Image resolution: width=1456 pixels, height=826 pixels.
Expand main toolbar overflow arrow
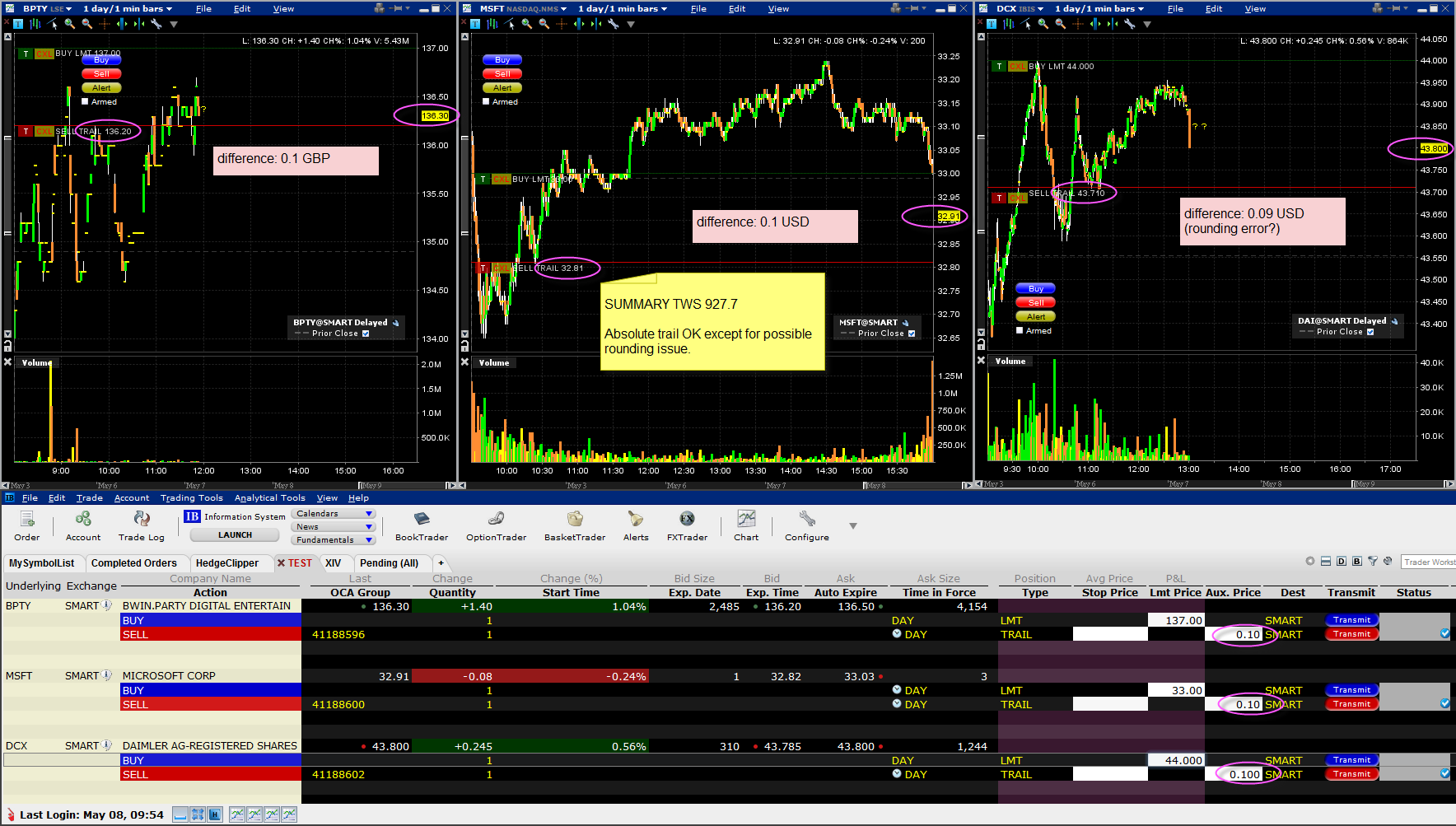(x=853, y=525)
